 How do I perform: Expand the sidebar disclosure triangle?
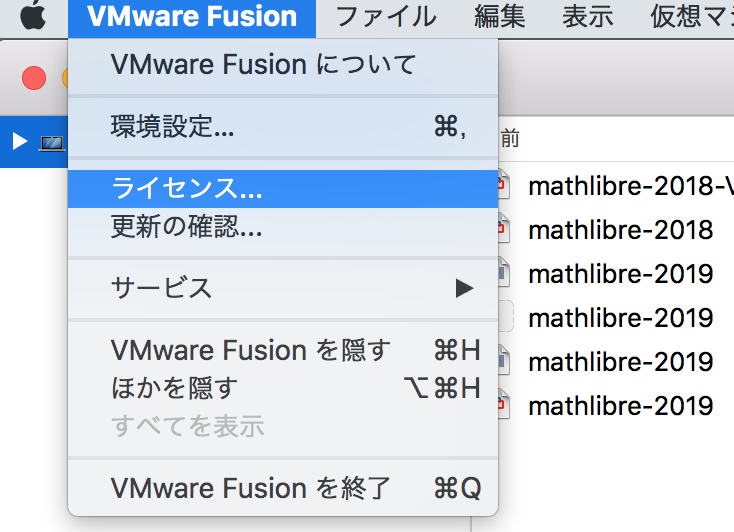(x=19, y=142)
